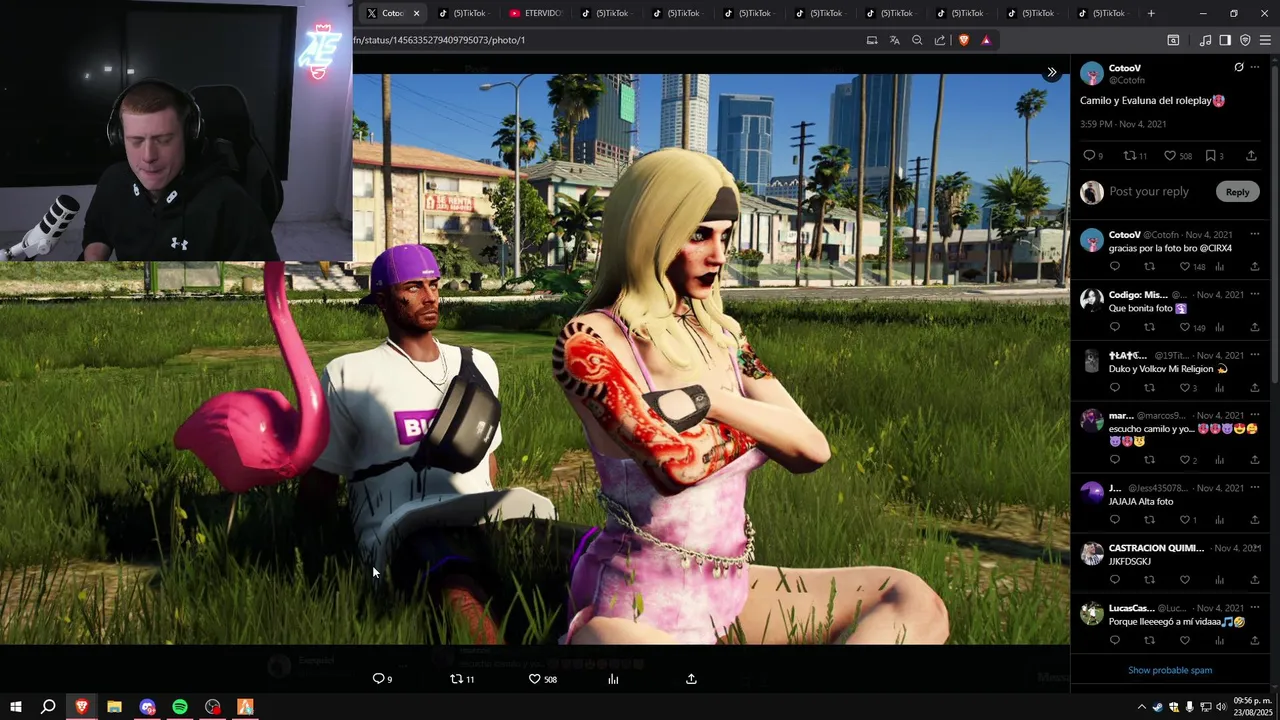Open more menu on 'Duko y Volkov' reply
The height and width of the screenshot is (720, 1280).
point(1255,355)
